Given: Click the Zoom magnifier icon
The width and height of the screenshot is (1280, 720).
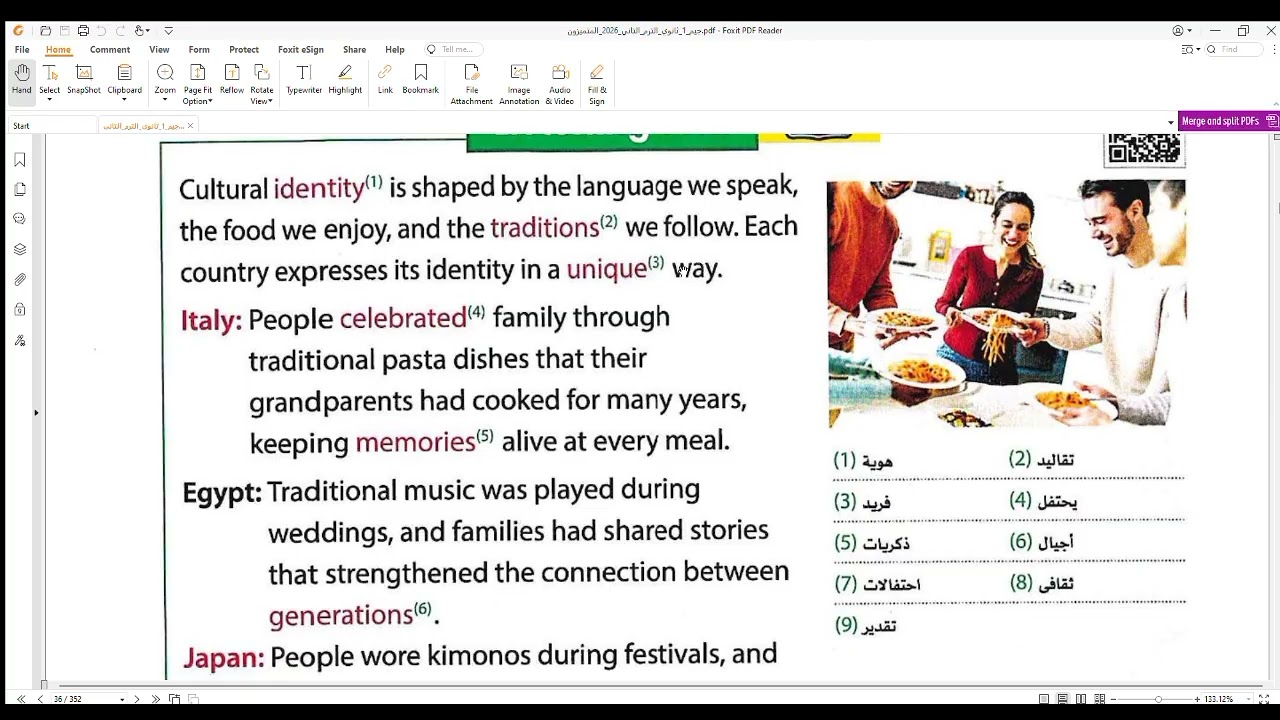Looking at the screenshot, I should click(165, 73).
